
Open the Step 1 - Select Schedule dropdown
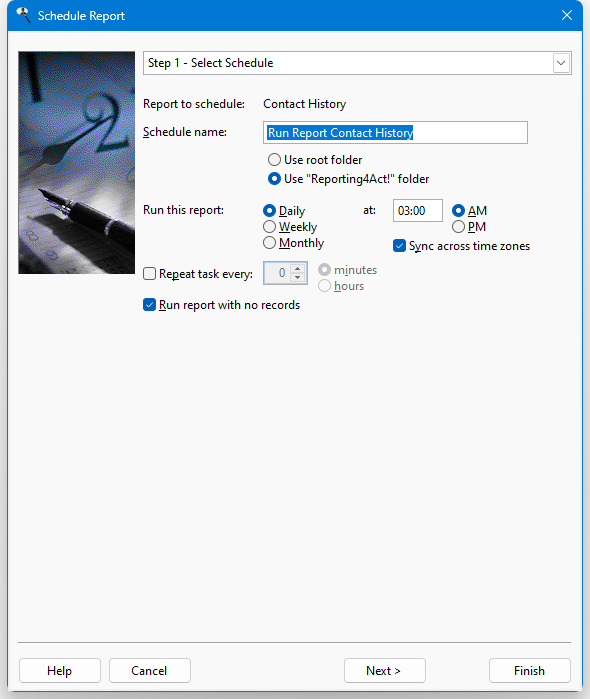tap(561, 63)
